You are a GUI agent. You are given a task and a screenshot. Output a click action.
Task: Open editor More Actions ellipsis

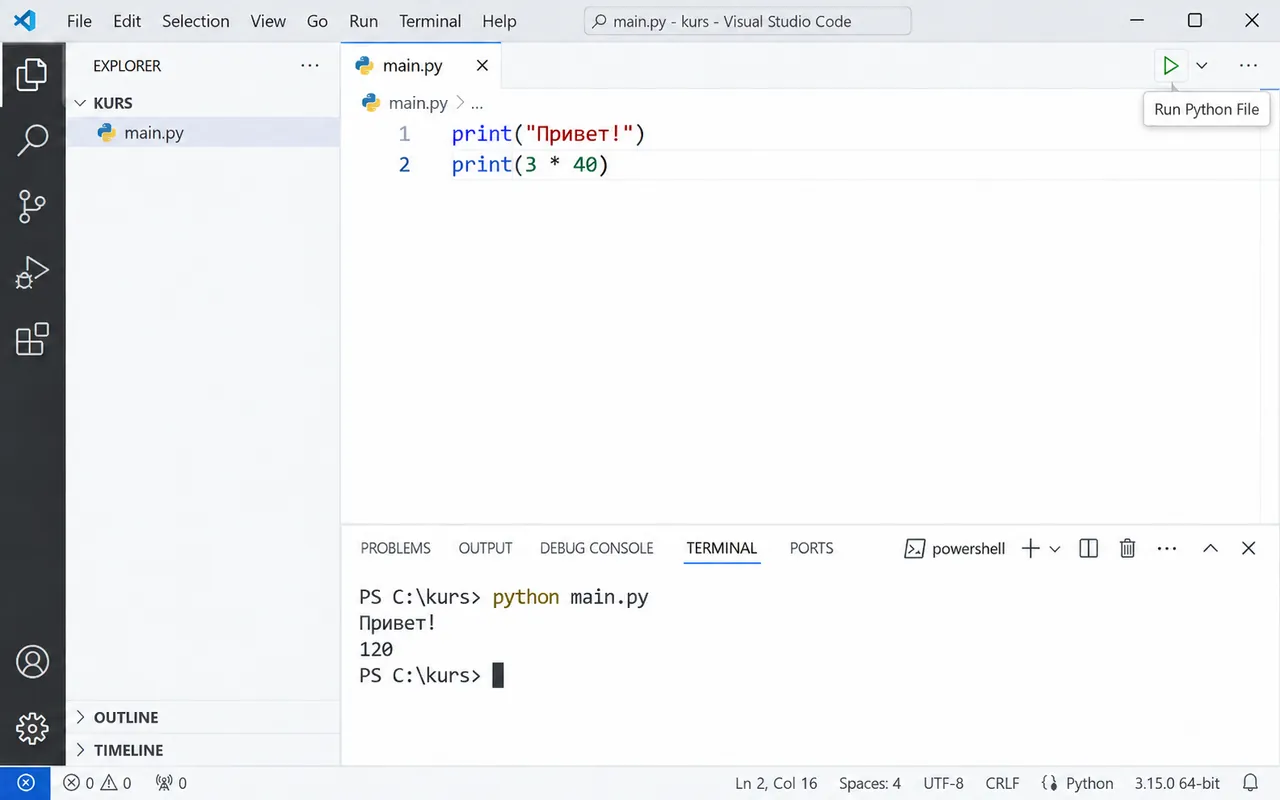click(x=1248, y=66)
